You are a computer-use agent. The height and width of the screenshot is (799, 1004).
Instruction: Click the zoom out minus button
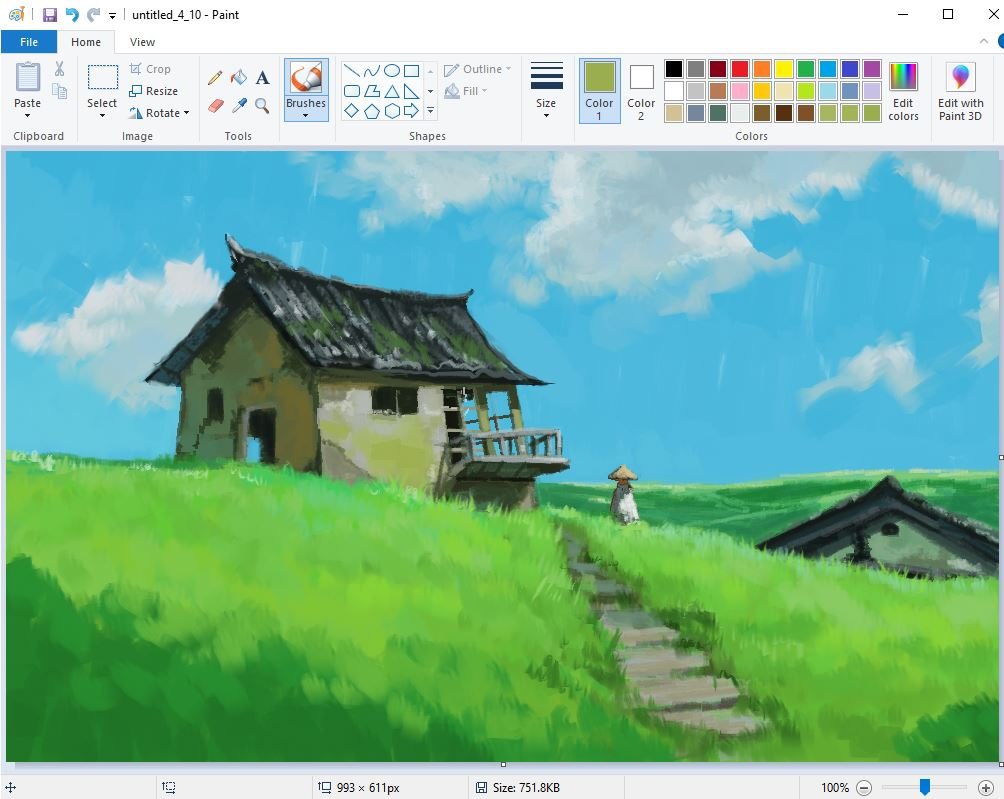864,787
